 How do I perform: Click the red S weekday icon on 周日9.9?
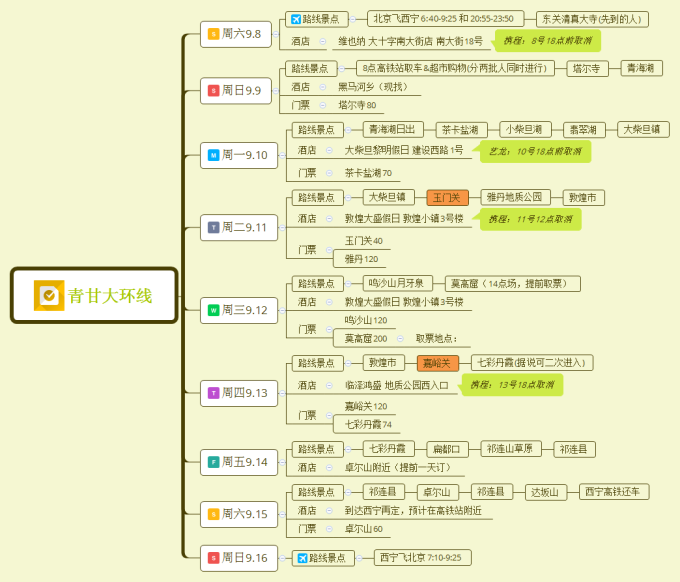pos(212,91)
